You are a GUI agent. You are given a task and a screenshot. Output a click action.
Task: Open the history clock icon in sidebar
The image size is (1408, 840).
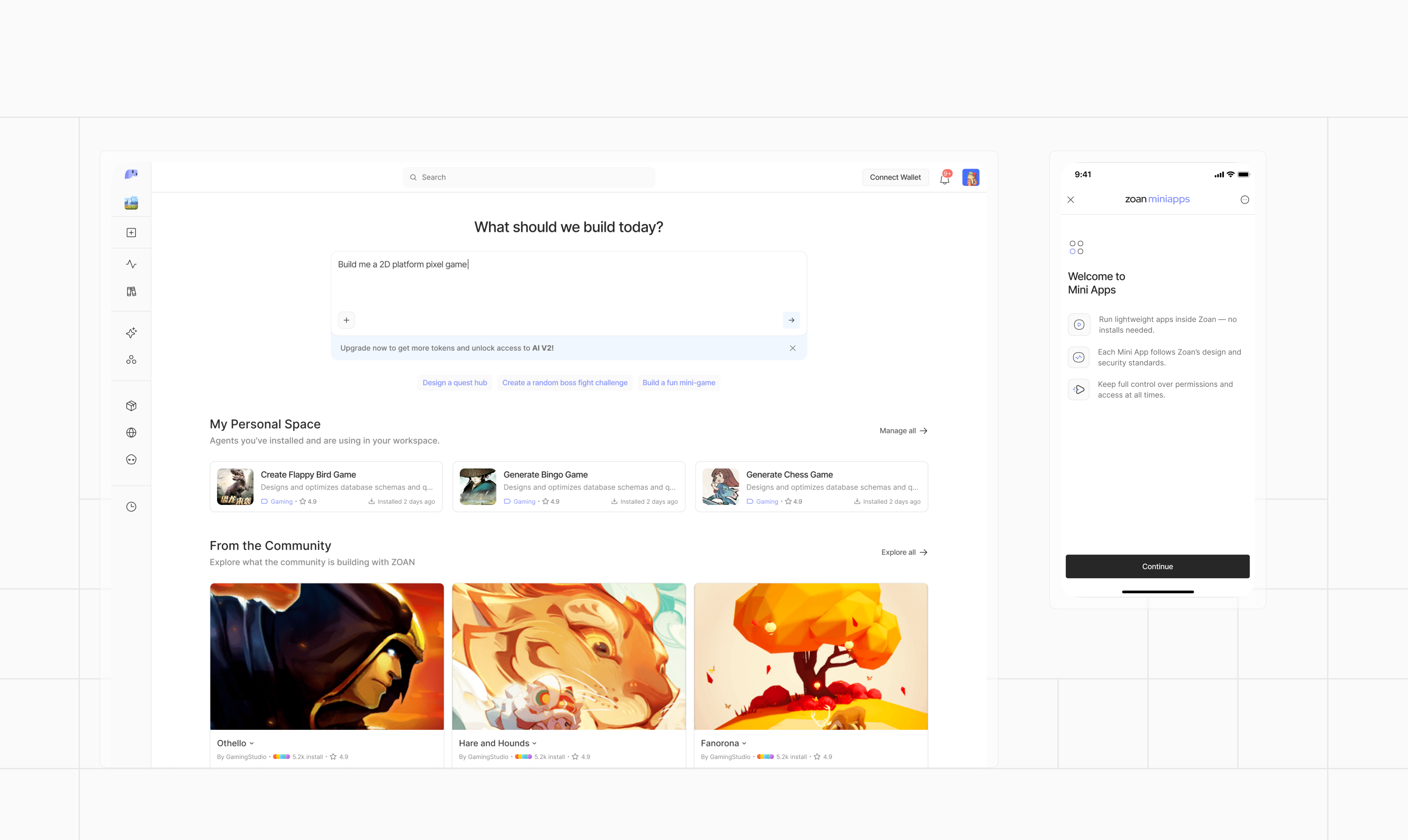coord(131,507)
